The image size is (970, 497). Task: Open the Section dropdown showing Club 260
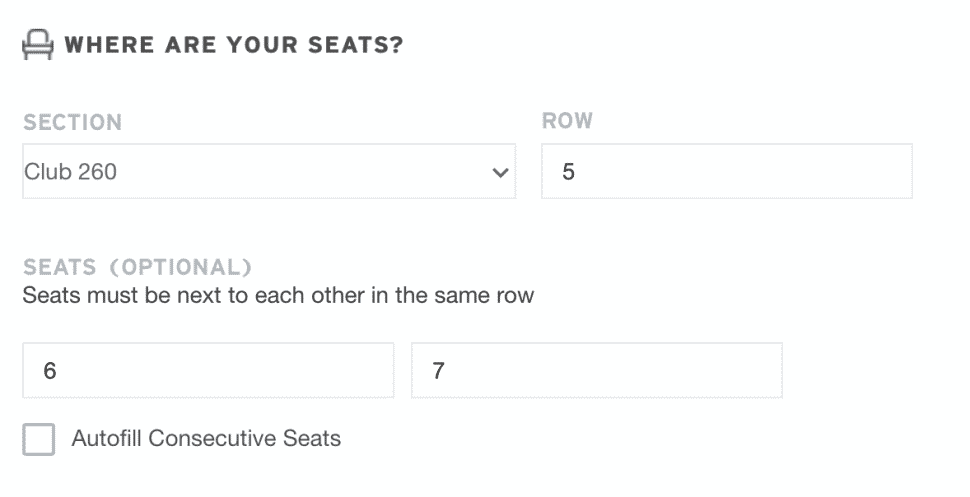(x=269, y=171)
